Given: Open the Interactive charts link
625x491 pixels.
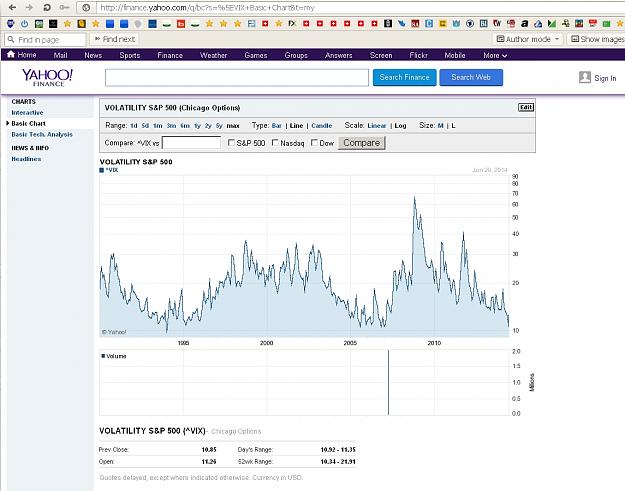Looking at the screenshot, I should tap(27, 113).
